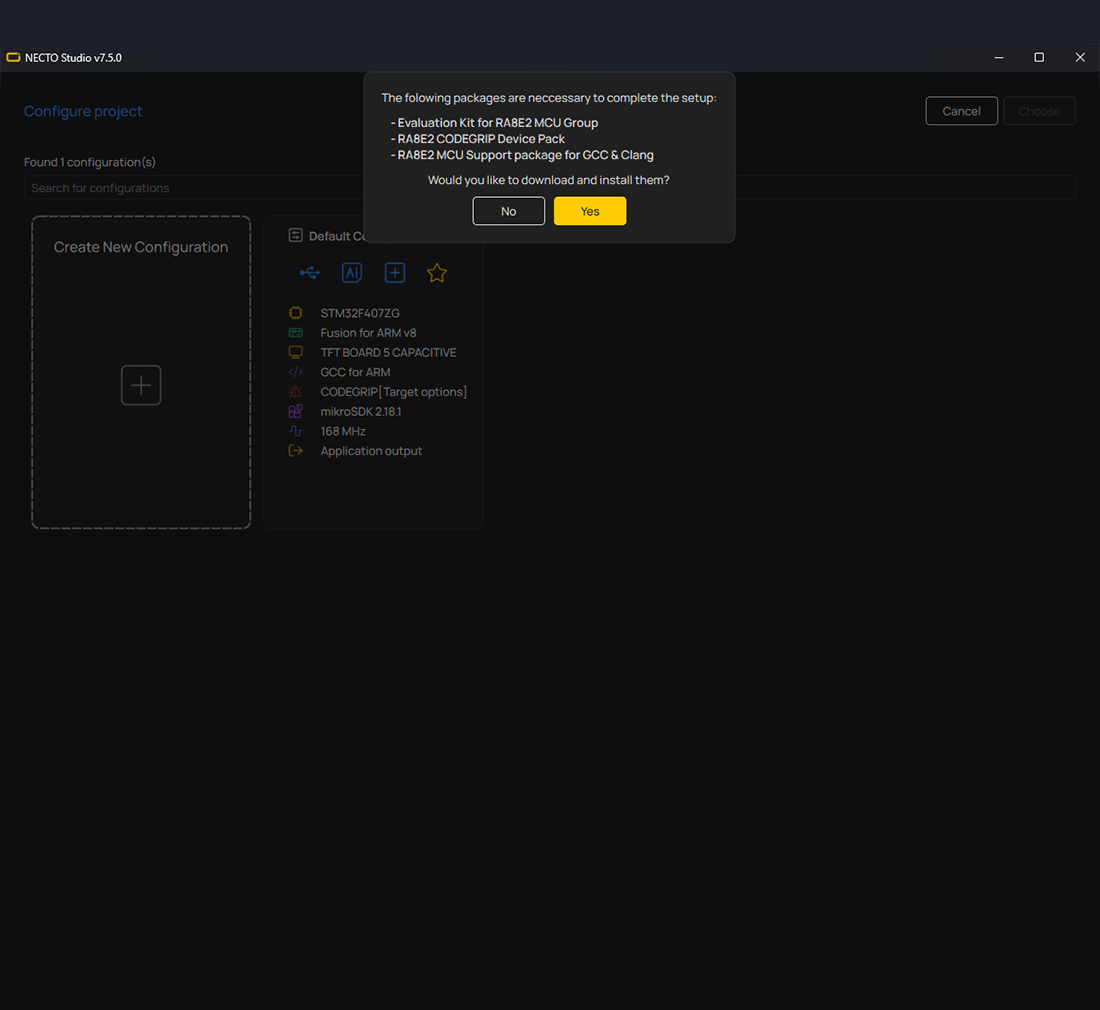Open the AI icon on the Default Configuration card
Screen dimensions: 1100x1010
coord(351,273)
